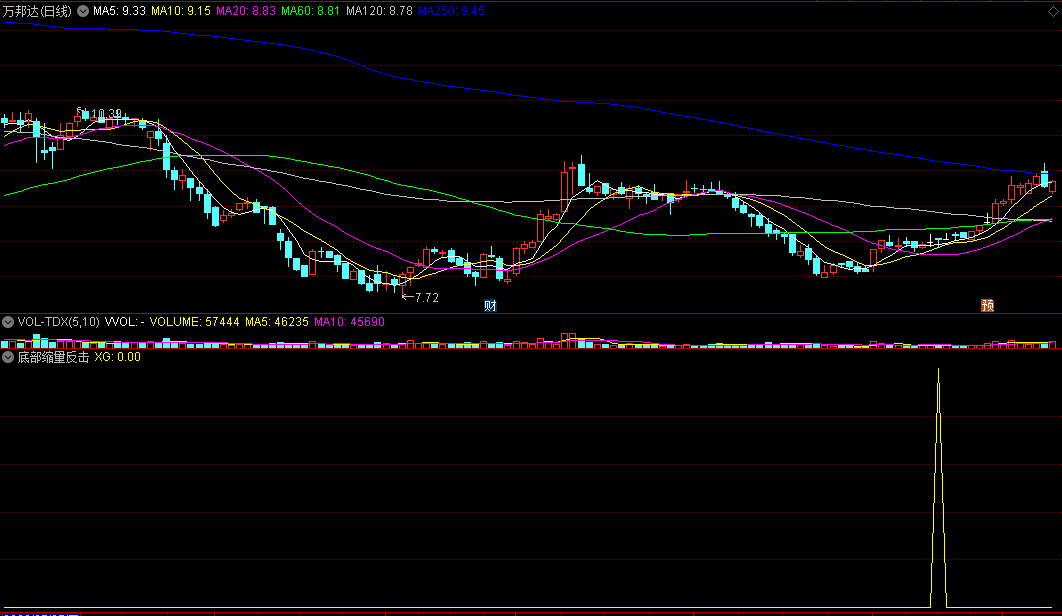
Task: Open the 预 earnings forecast marker
Action: [987, 306]
